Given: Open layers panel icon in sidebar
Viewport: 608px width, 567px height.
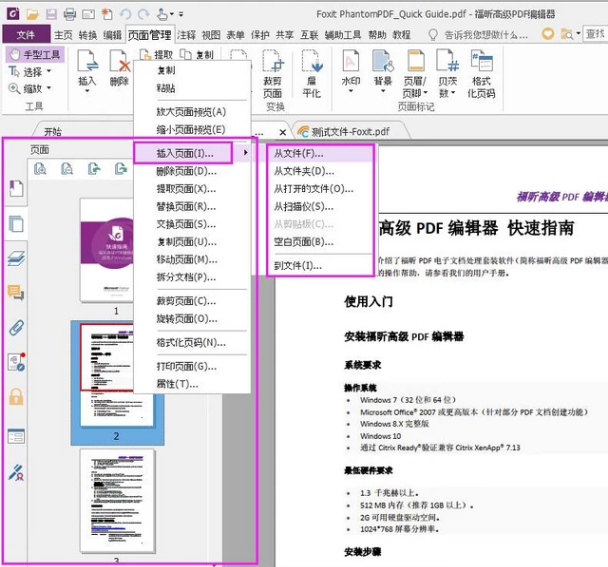Looking at the screenshot, I should click(16, 258).
